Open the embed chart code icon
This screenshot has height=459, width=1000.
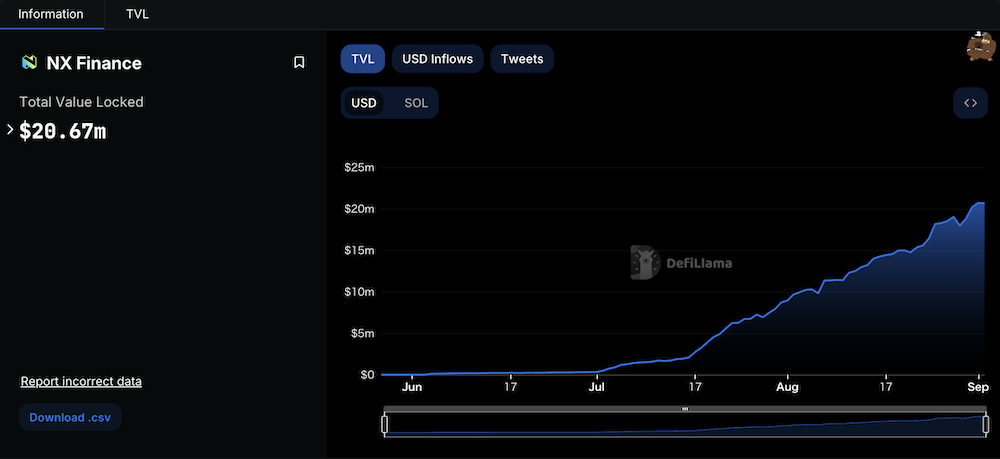click(x=970, y=103)
